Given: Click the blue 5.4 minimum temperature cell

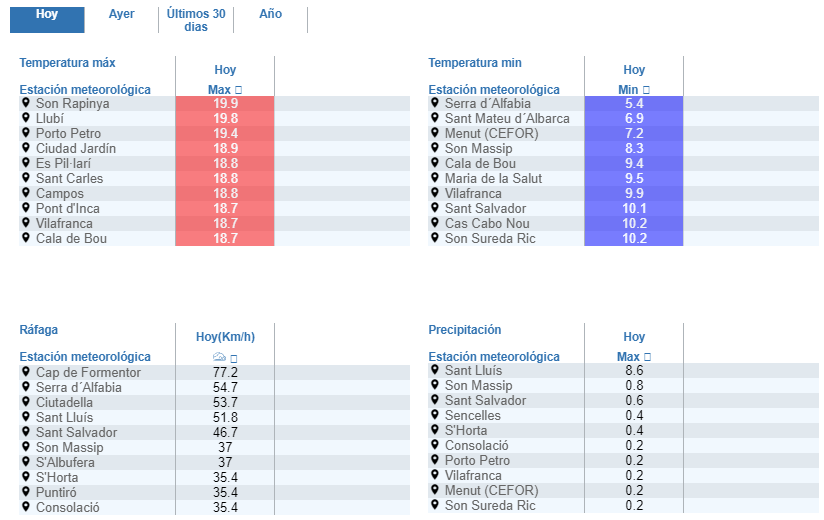Looking at the screenshot, I should point(634,103).
